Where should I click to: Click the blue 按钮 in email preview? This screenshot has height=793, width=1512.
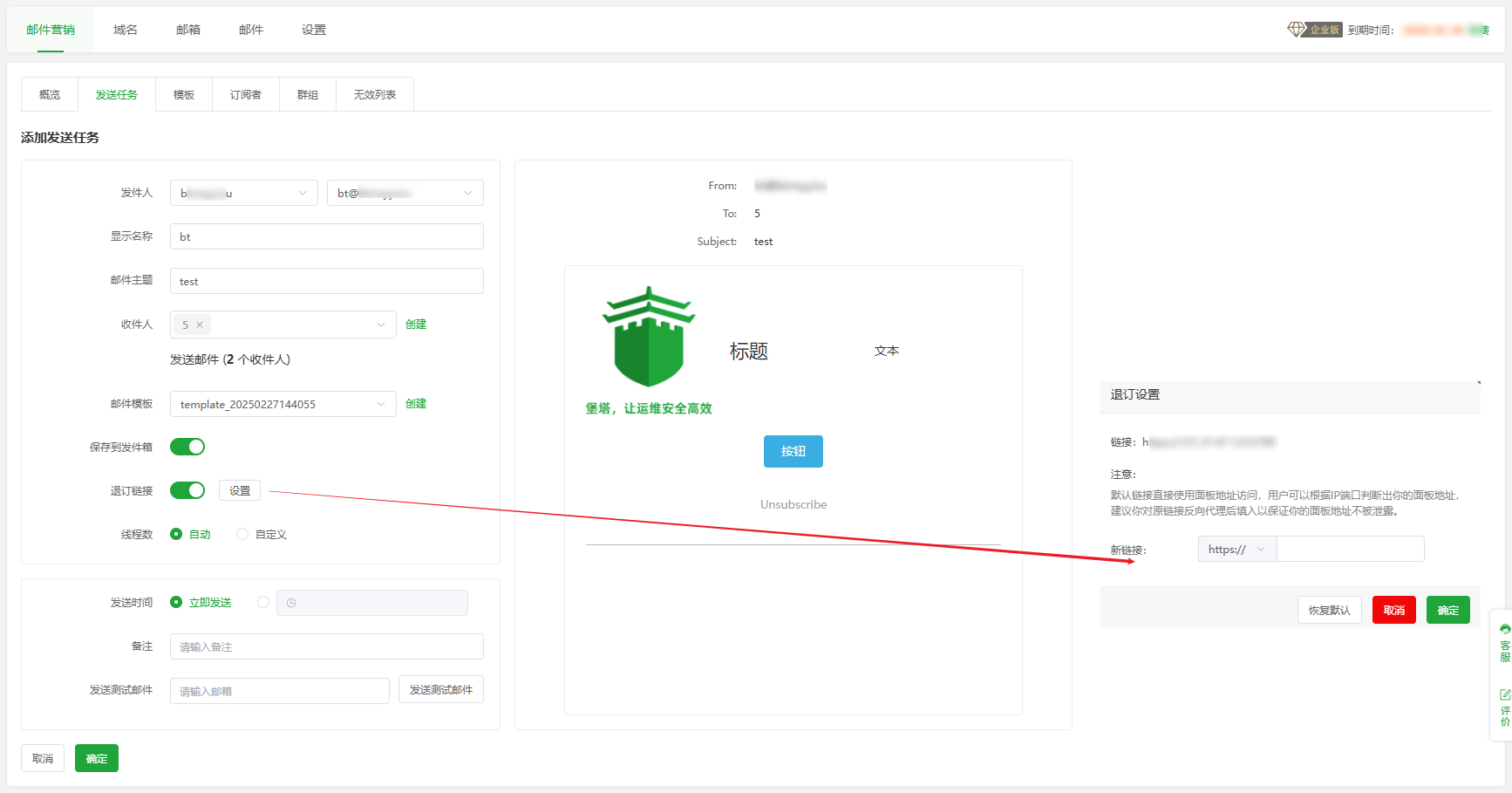(793, 451)
